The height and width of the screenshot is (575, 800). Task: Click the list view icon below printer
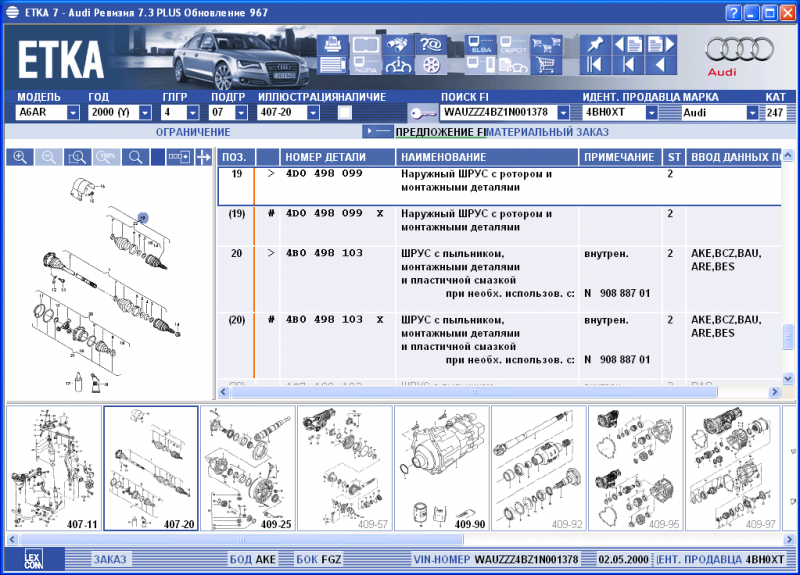point(333,65)
